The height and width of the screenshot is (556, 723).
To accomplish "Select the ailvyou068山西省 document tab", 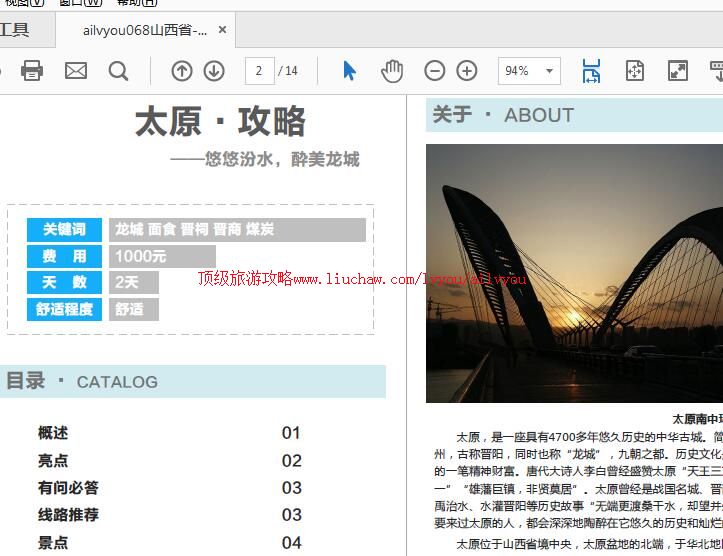I will pyautogui.click(x=145, y=30).
